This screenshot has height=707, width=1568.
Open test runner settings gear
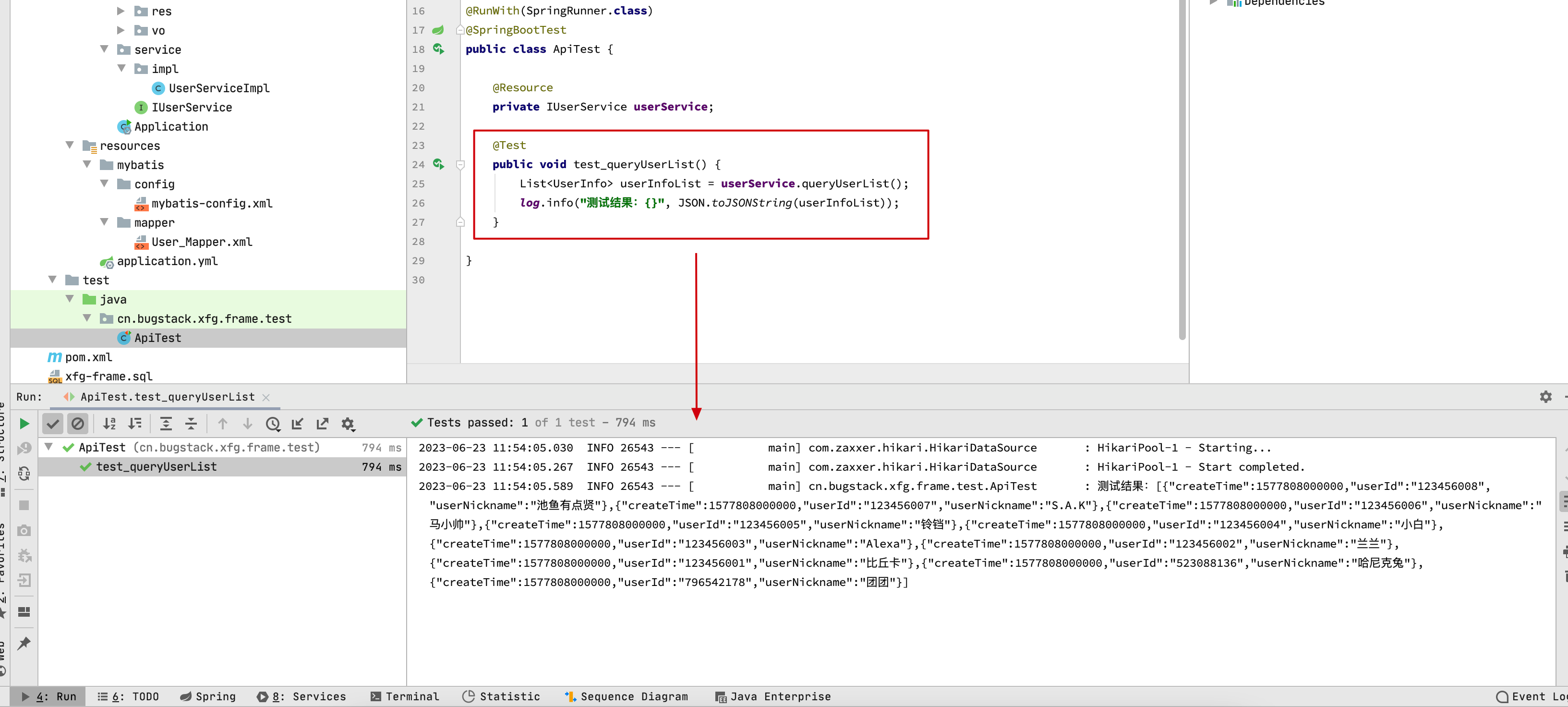tap(348, 423)
